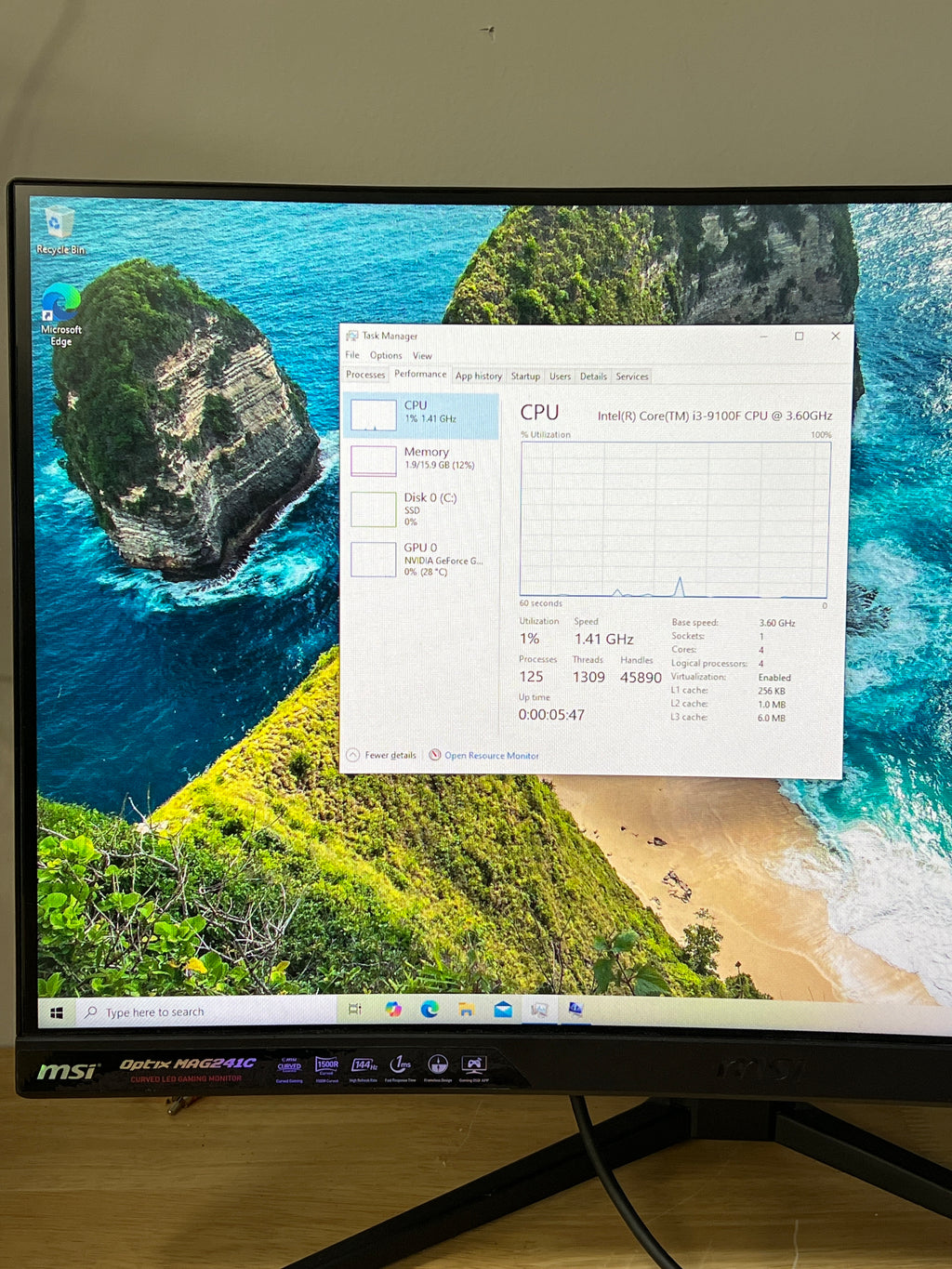Click the Threads value 1309
The width and height of the screenshot is (952, 1269).
pyautogui.click(x=588, y=677)
